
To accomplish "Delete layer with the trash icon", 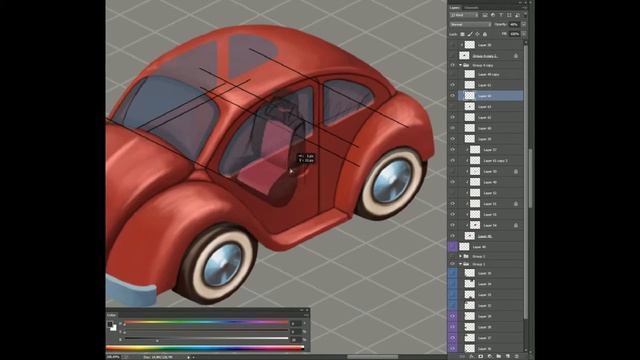I will (x=517, y=356).
